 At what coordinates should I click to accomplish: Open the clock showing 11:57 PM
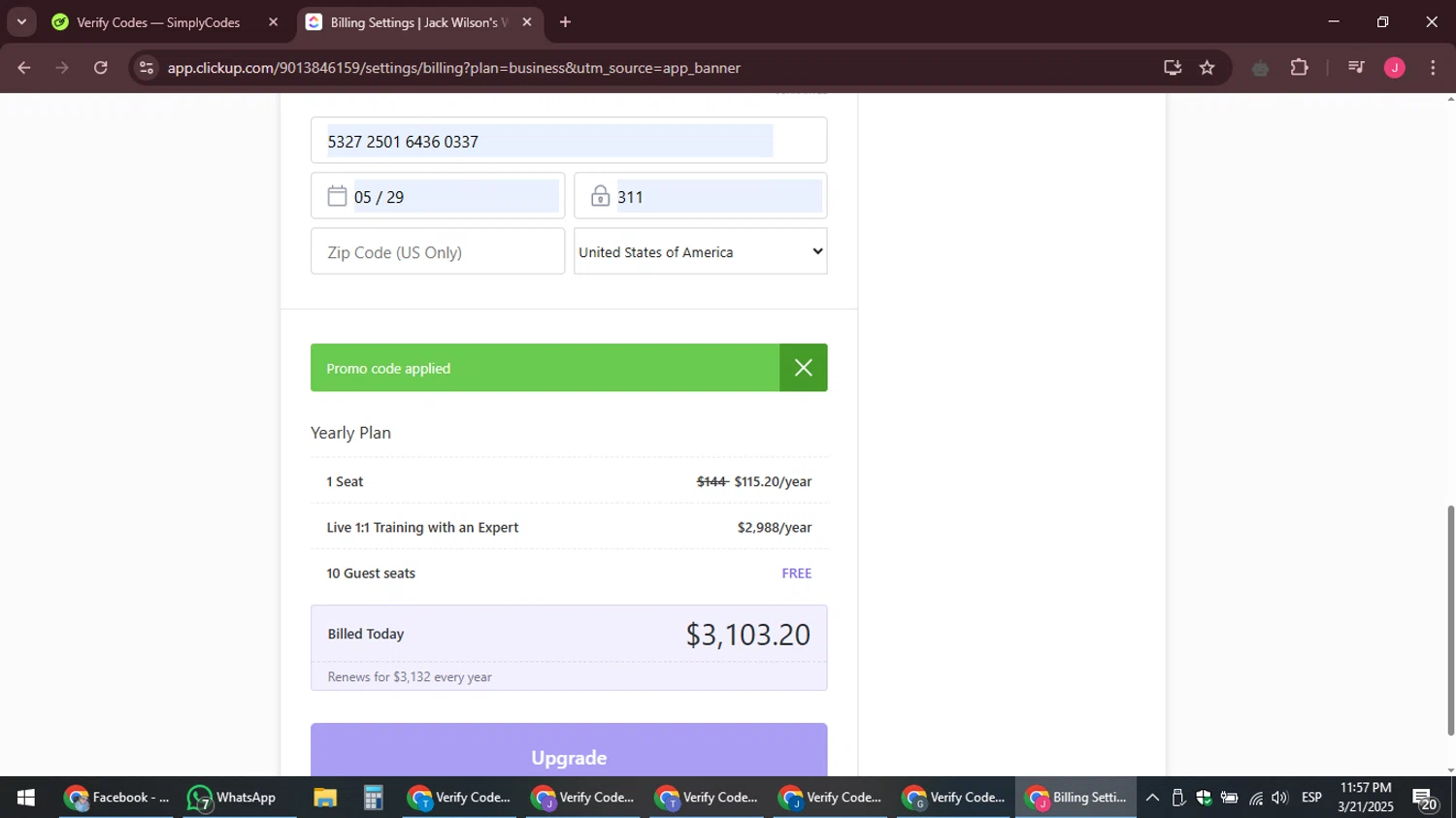point(1366,798)
